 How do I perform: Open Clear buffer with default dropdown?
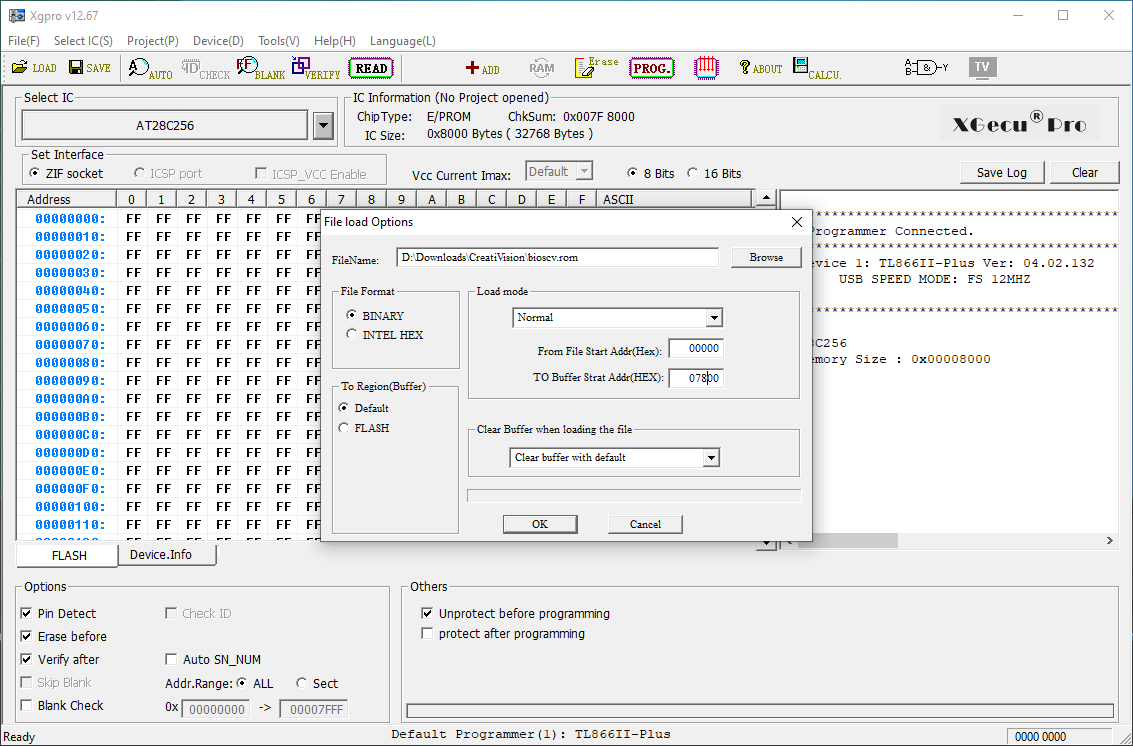pos(711,458)
